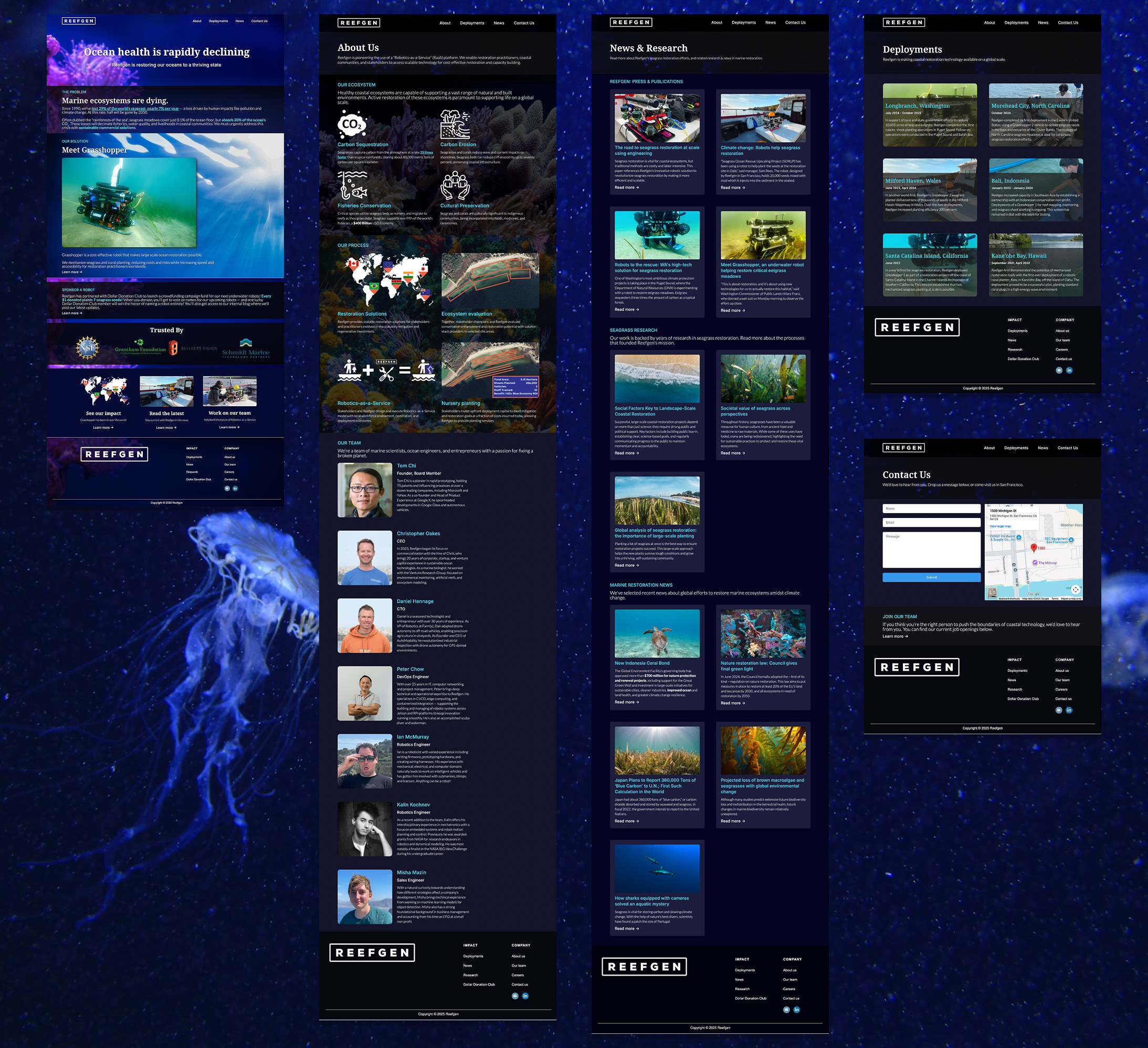
Task: Open Reefgen's Instagram from the homepage footer
Action: point(227,488)
